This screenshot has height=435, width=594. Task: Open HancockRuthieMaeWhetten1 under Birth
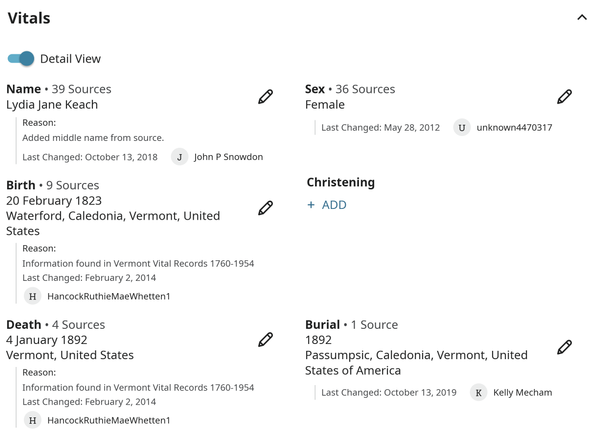click(x=109, y=296)
